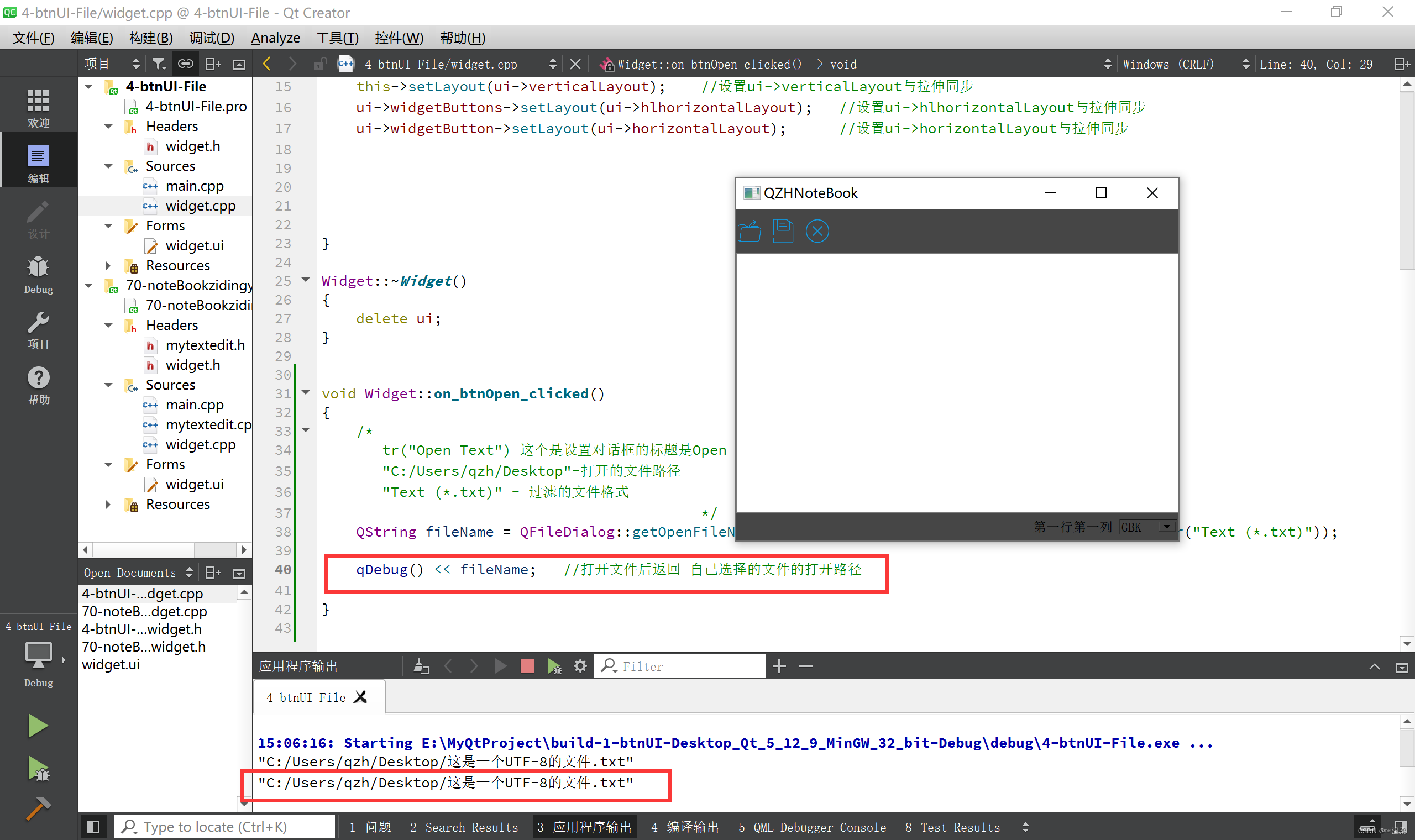Select mytextedit.h in the project tree
This screenshot has width=1415, height=840.
pos(205,345)
